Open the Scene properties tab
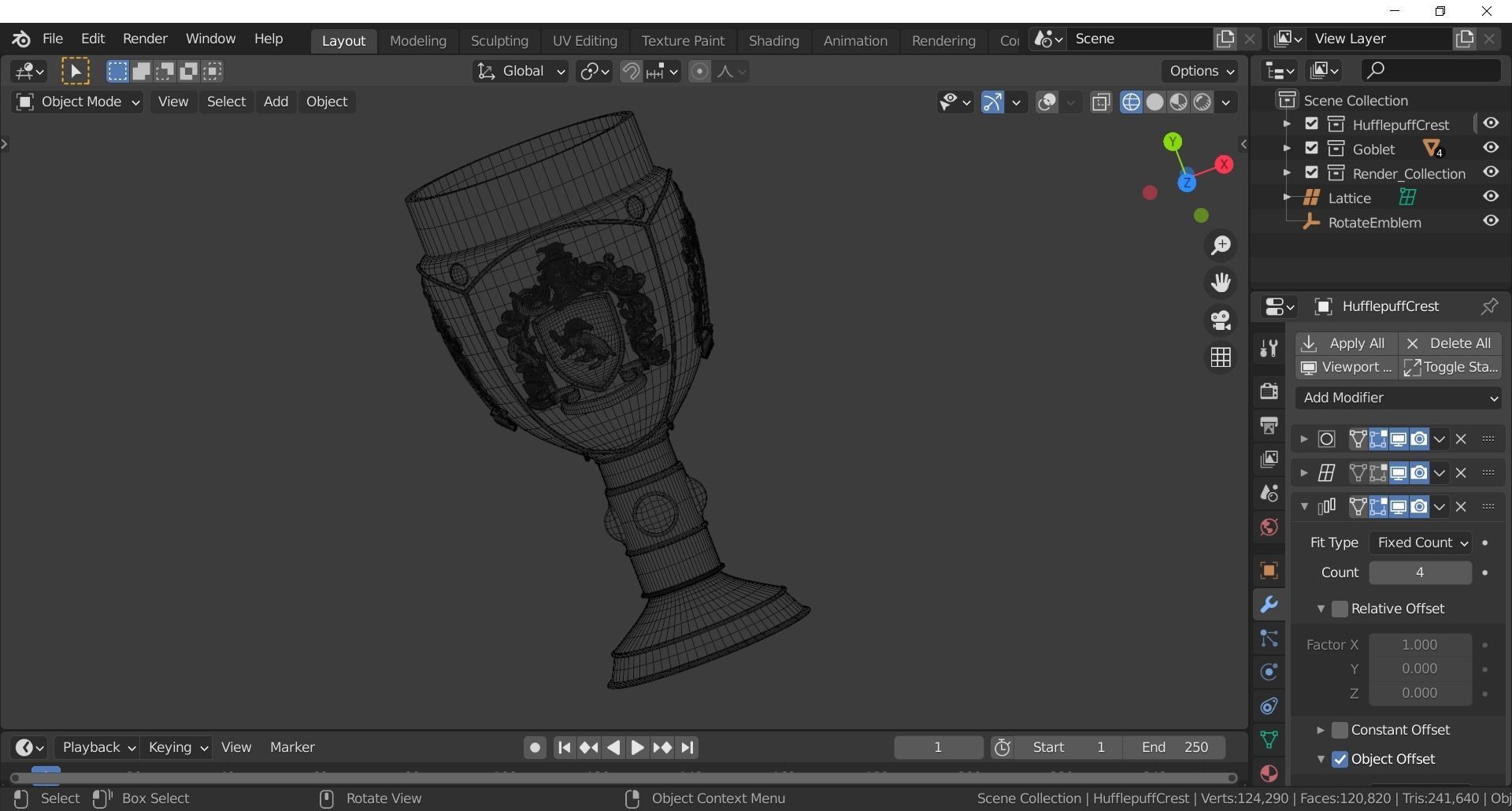Viewport: 1512px width, 811px height. [1268, 493]
